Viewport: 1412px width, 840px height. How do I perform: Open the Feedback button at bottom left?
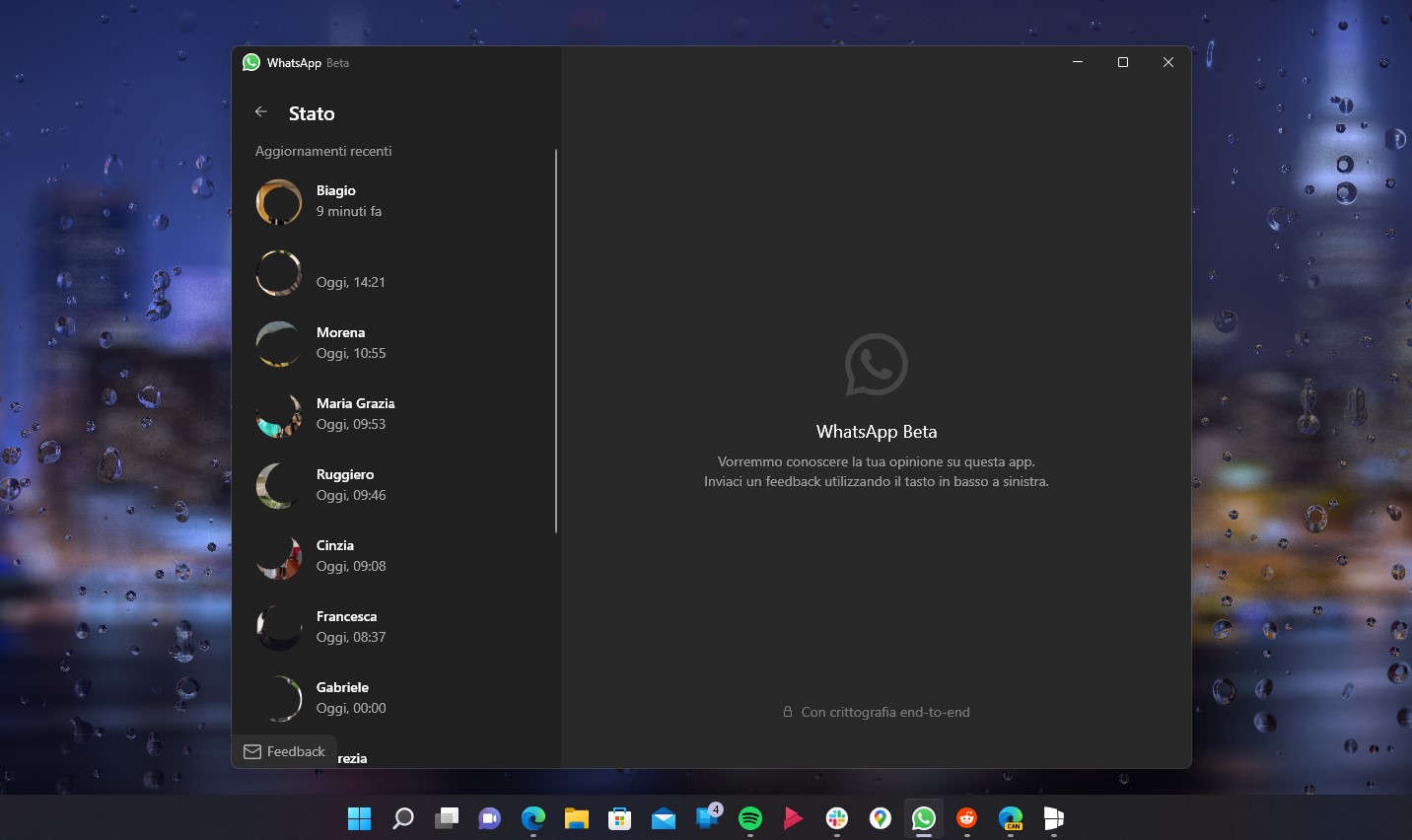[284, 751]
